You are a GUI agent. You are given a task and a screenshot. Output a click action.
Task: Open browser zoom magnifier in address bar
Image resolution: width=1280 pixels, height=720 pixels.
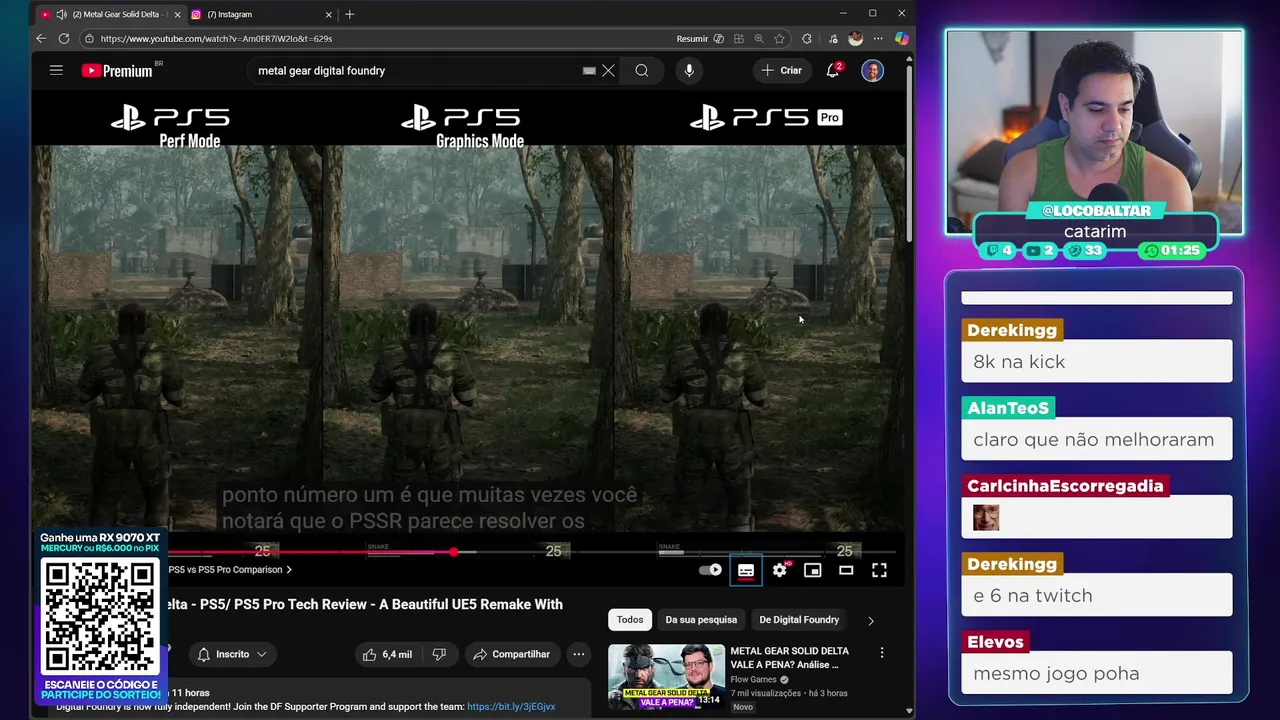pyautogui.click(x=759, y=38)
